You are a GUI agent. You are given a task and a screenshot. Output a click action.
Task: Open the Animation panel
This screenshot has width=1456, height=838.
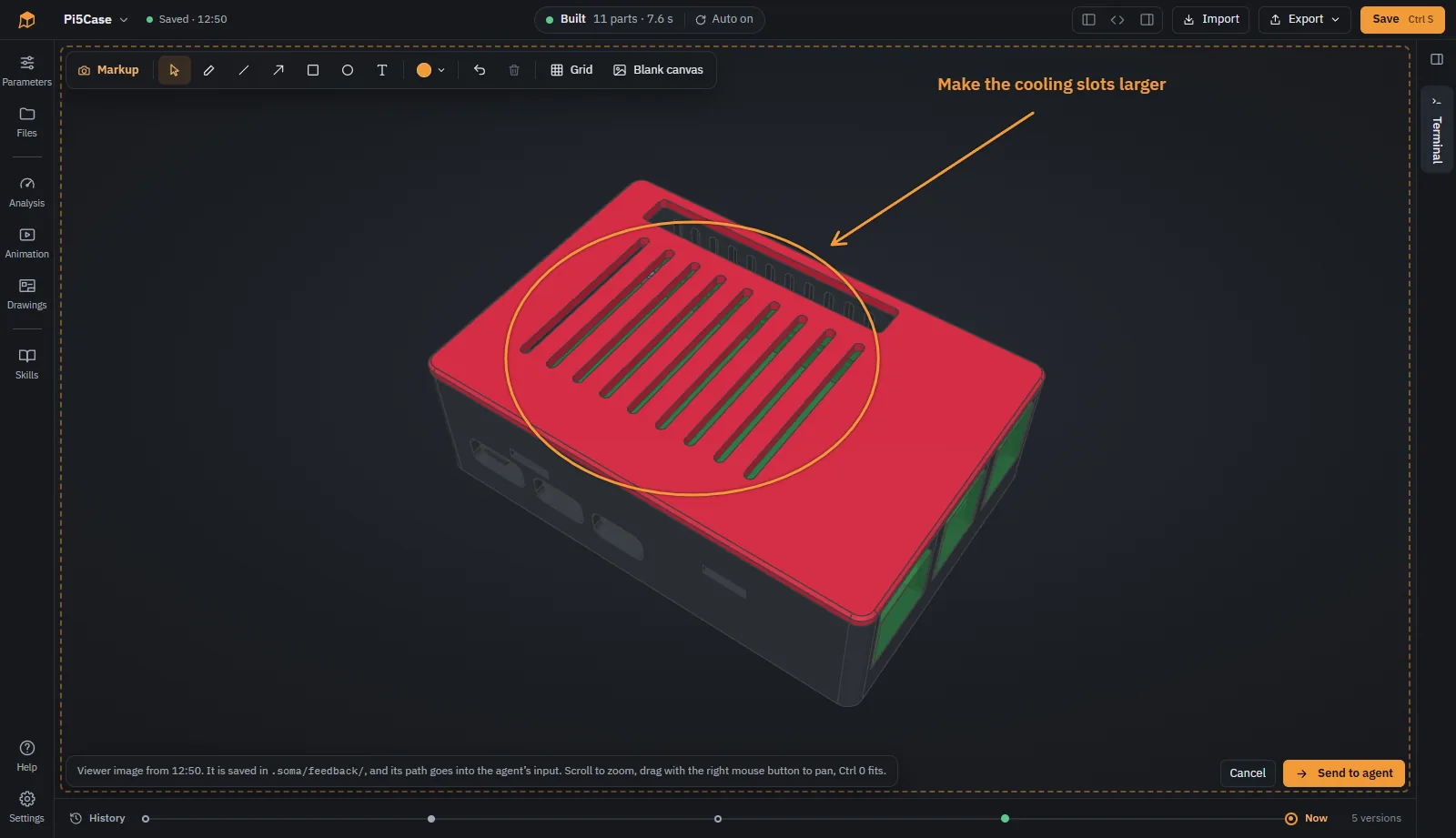[27, 243]
